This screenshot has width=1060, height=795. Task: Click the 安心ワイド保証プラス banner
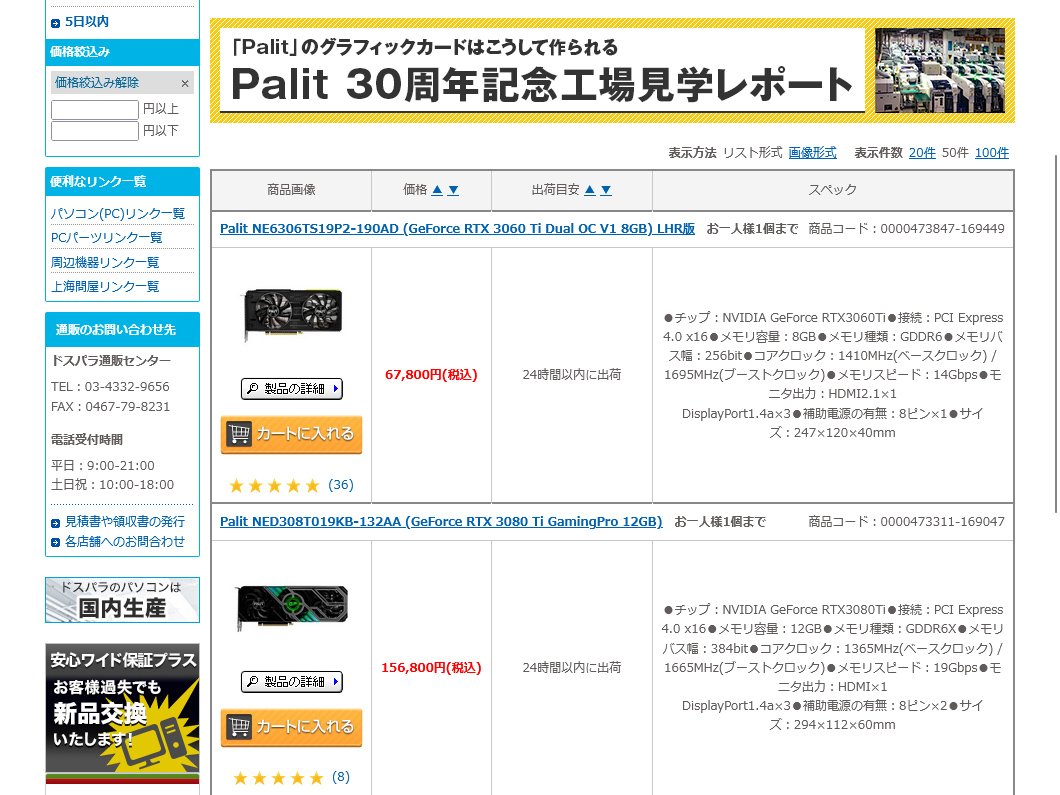click(x=122, y=713)
